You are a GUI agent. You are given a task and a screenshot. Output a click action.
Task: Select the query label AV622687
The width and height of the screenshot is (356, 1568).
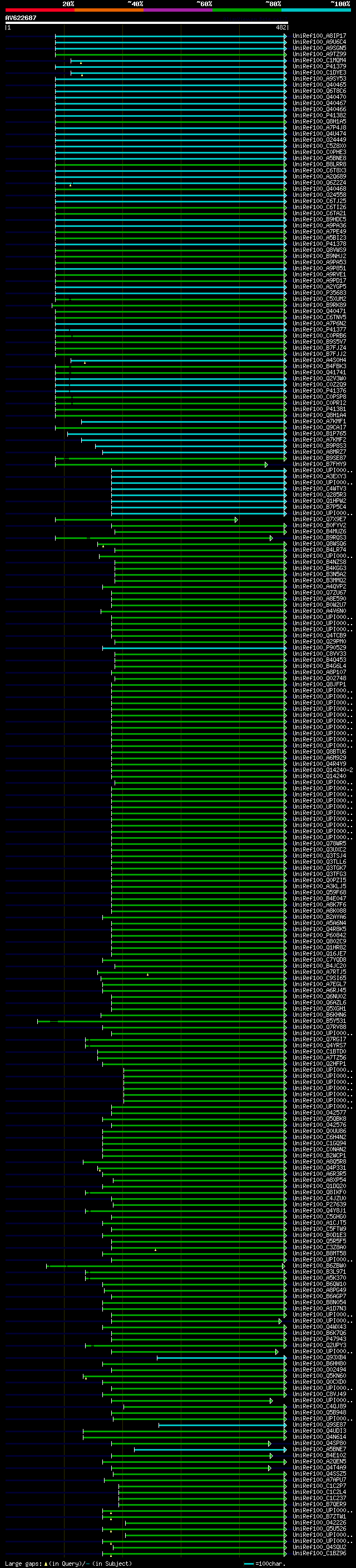point(21,18)
